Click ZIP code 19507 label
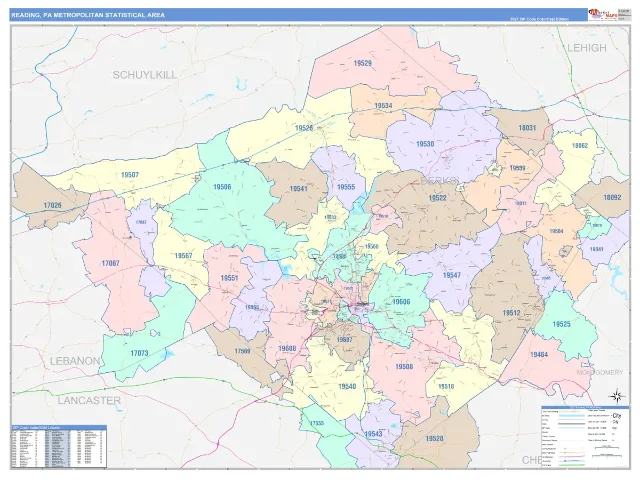 130,175
